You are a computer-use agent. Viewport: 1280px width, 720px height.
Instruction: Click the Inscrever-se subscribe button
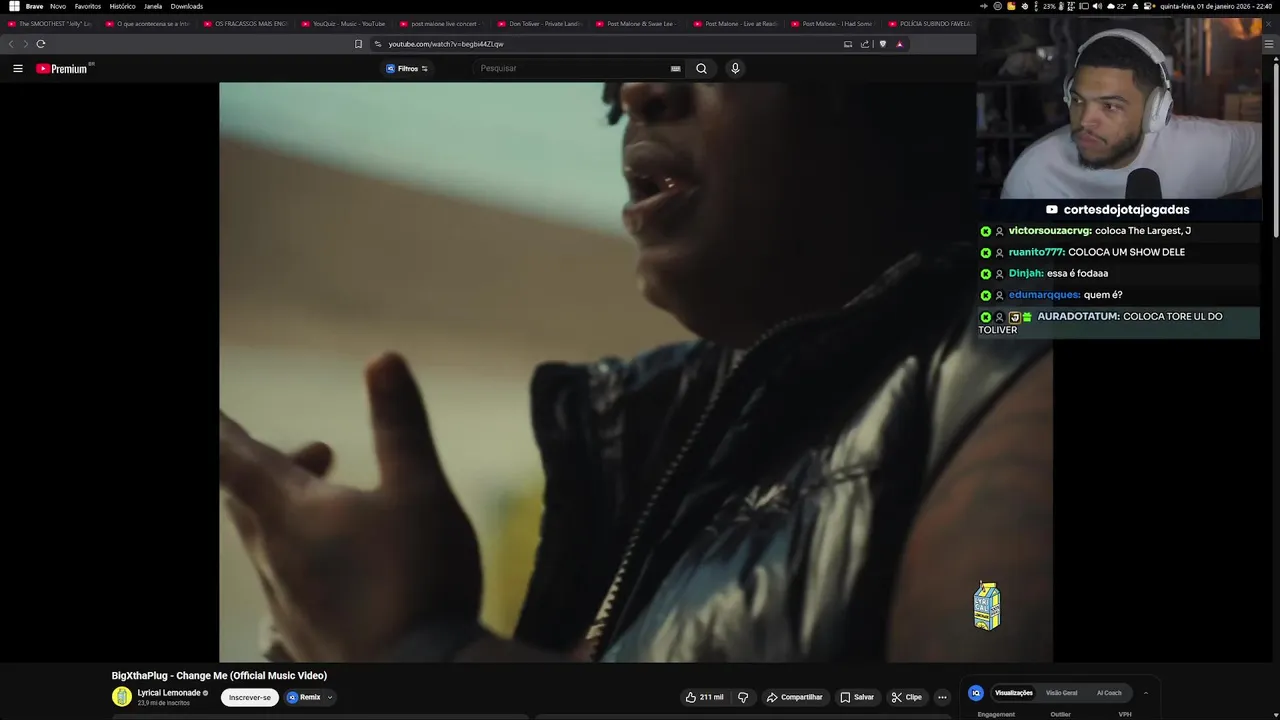(x=250, y=697)
